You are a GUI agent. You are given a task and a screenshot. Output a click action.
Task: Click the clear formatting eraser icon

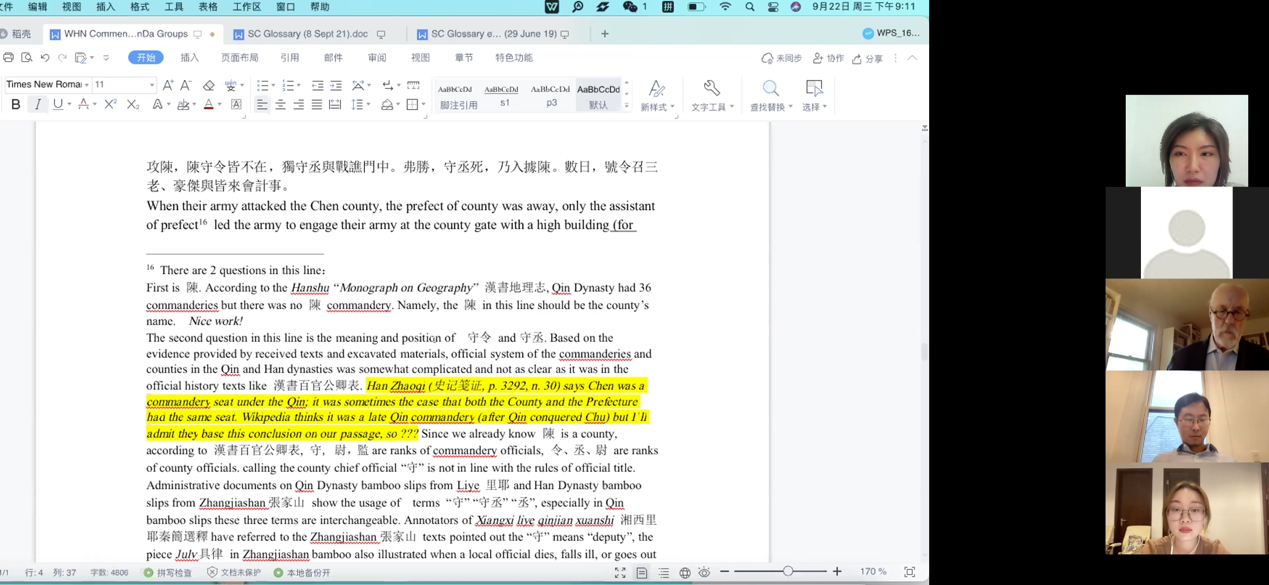pos(208,85)
